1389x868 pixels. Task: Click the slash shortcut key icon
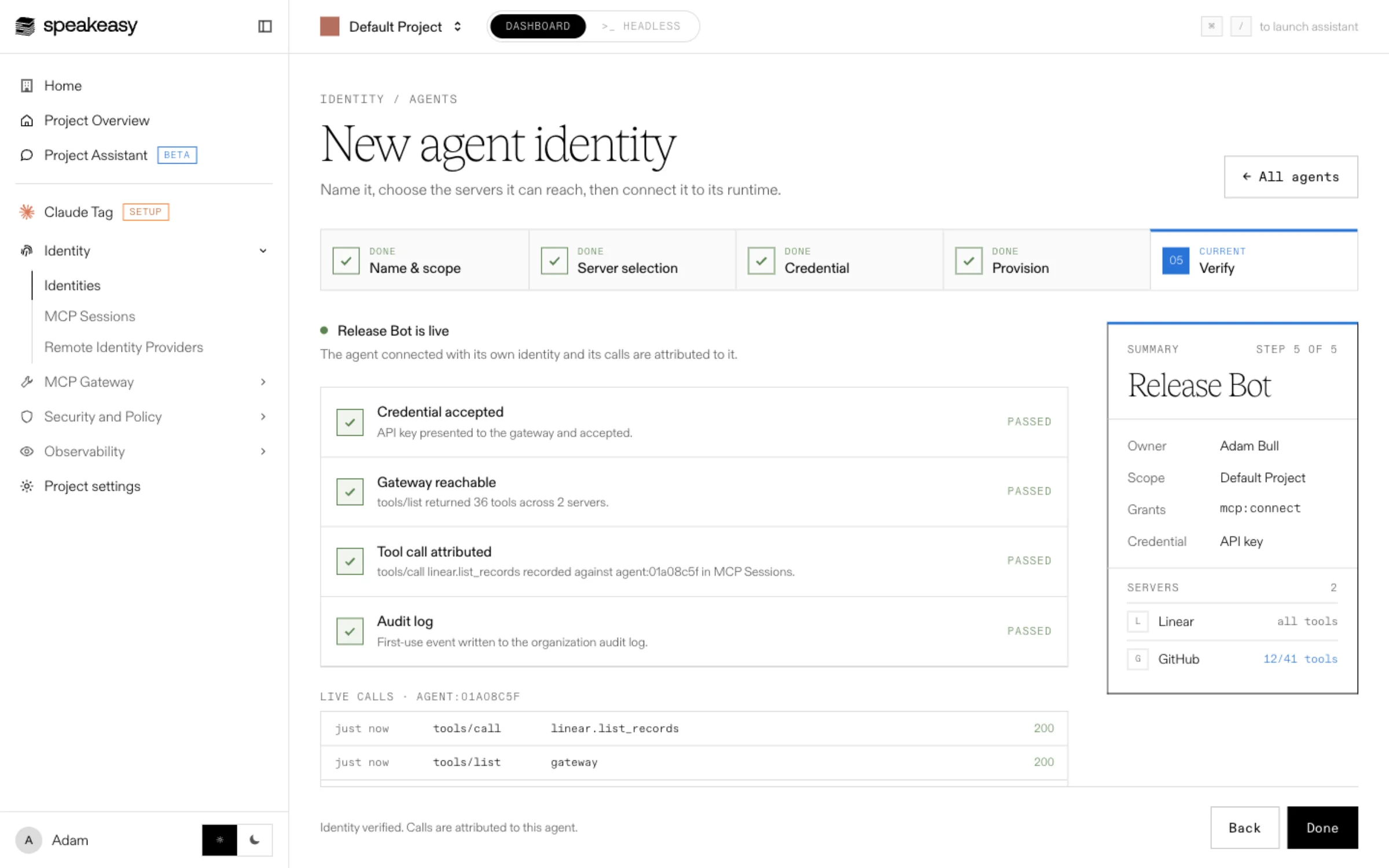tap(1241, 26)
